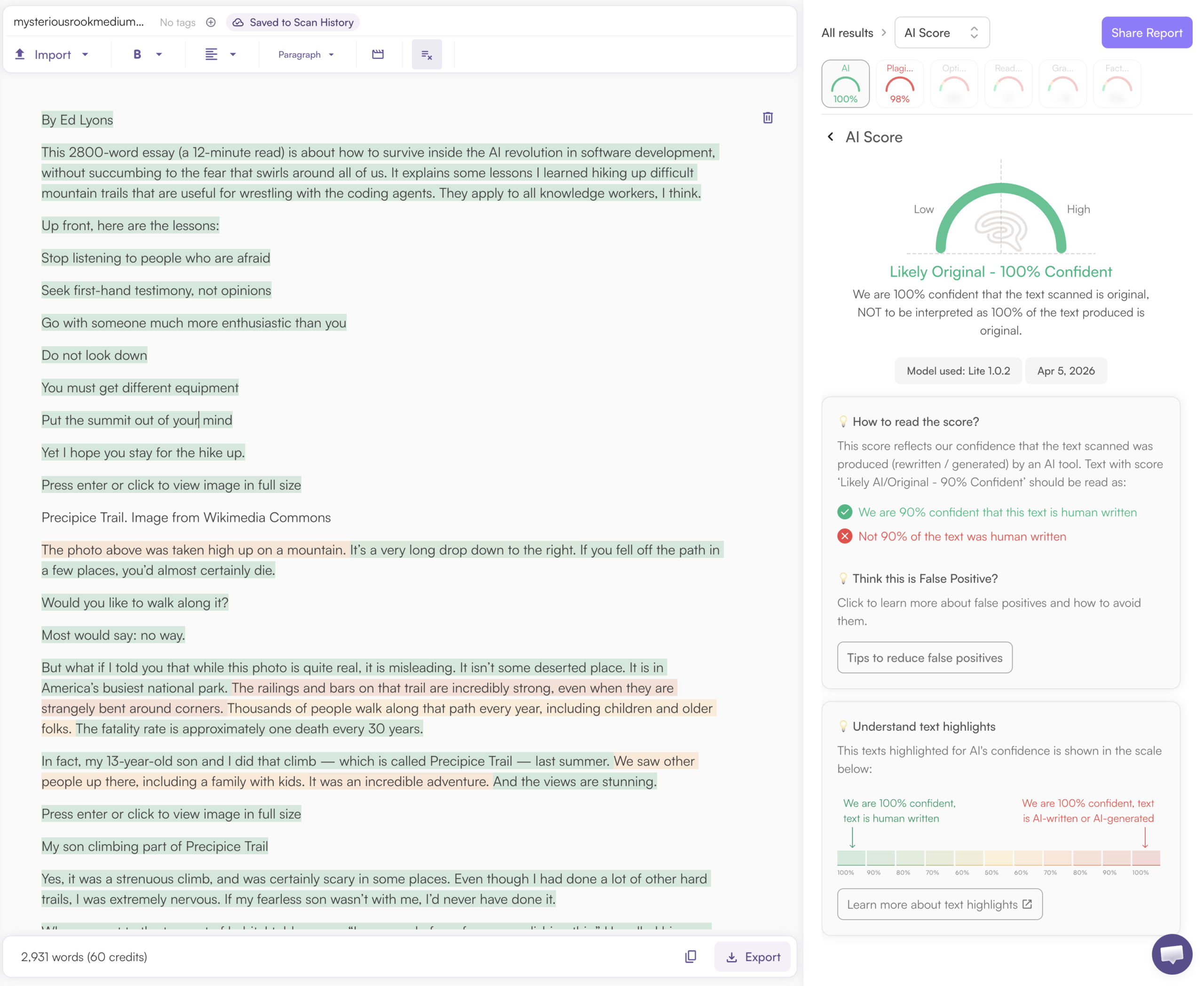Image resolution: width=1204 pixels, height=986 pixels.
Task: Open the Paragraph style dropdown
Action: tap(306, 55)
